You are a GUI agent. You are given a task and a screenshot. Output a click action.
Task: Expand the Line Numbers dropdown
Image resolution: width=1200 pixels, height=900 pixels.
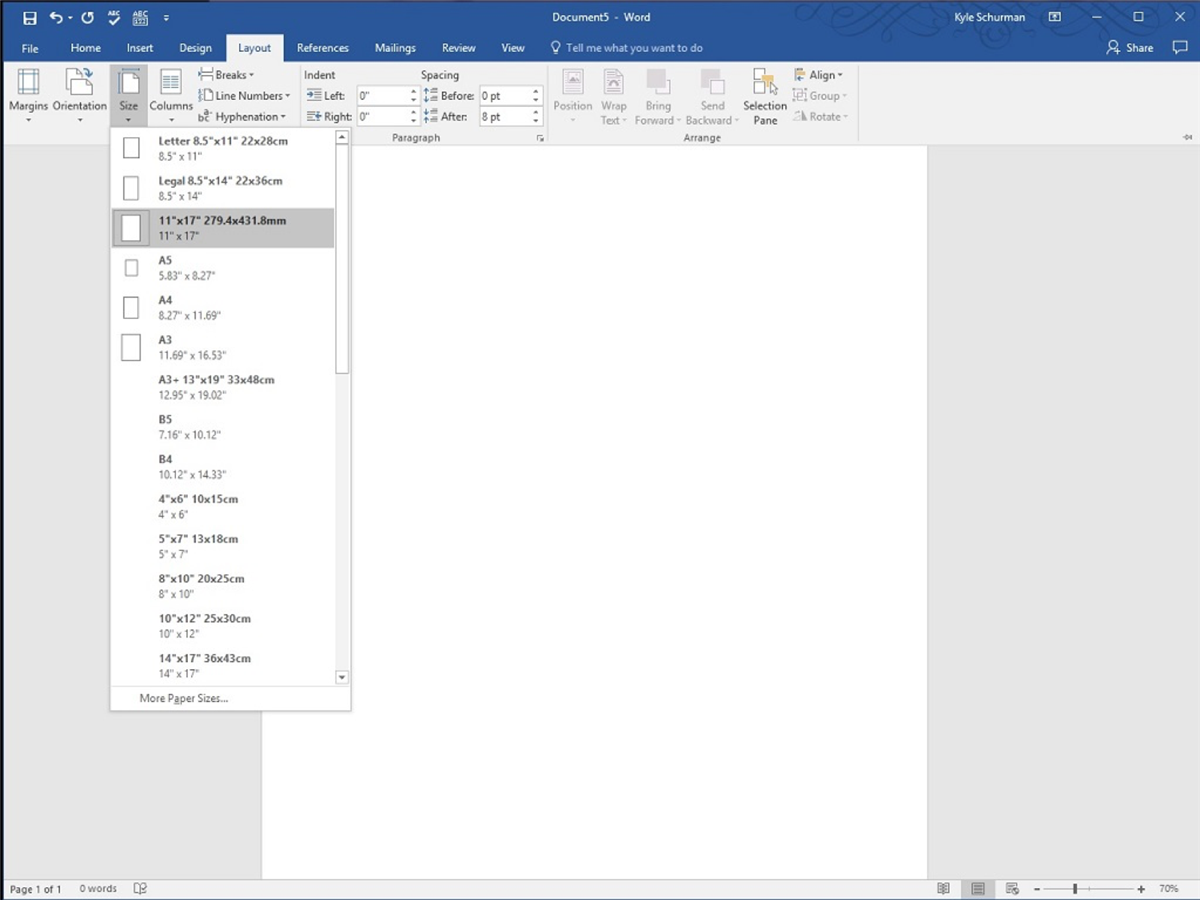coord(245,95)
